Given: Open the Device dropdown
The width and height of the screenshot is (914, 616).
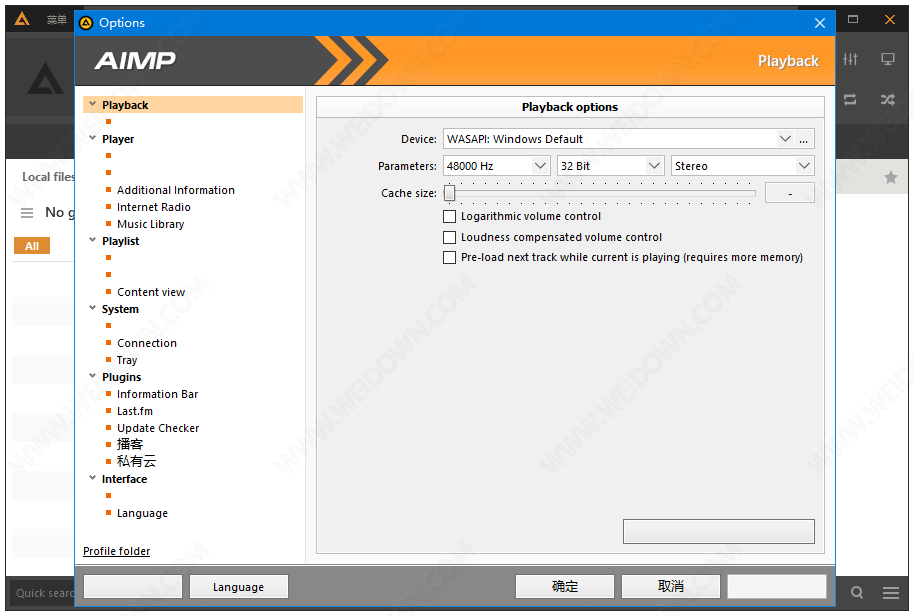Looking at the screenshot, I should [x=785, y=139].
